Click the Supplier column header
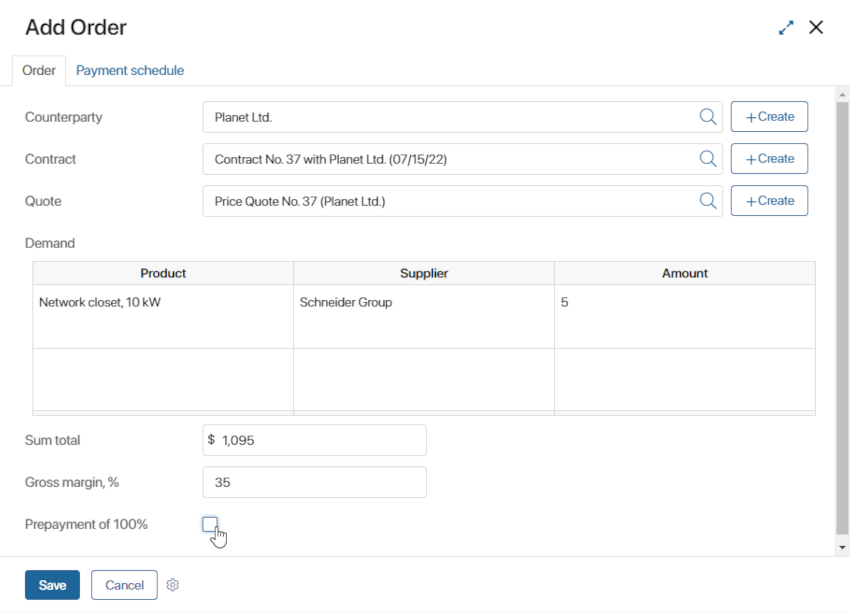 424,273
